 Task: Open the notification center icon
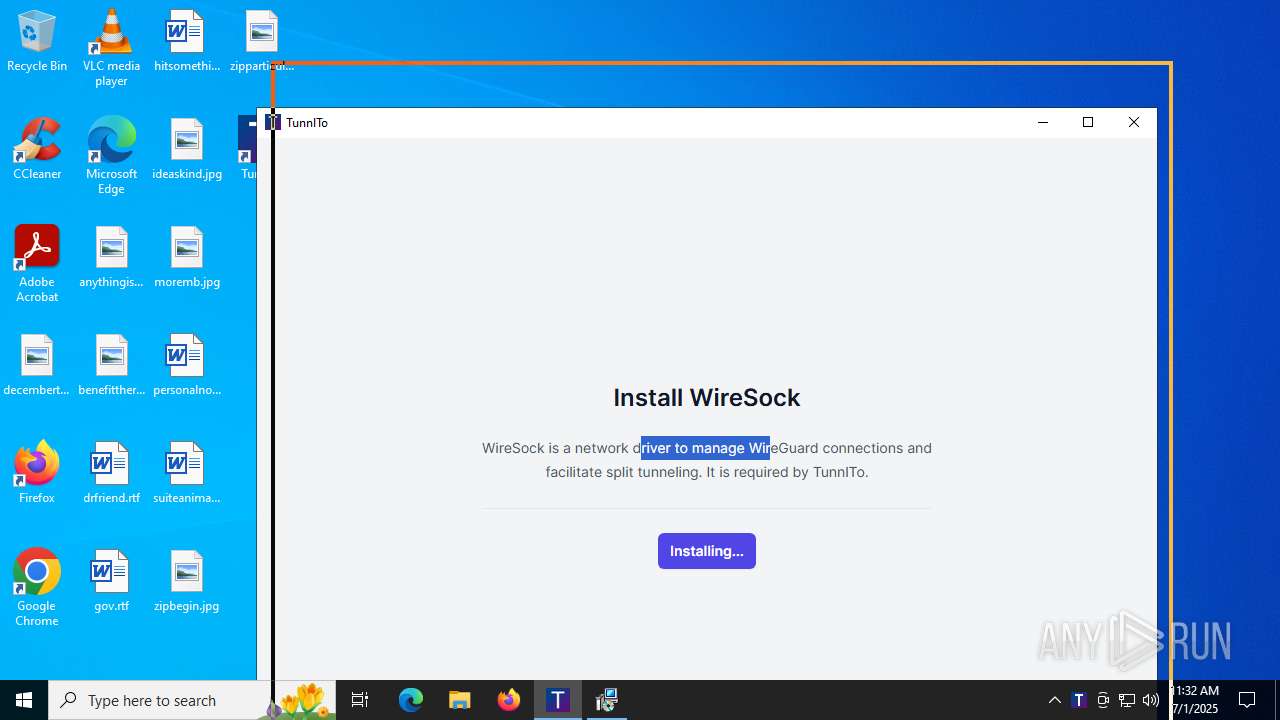(x=1247, y=700)
